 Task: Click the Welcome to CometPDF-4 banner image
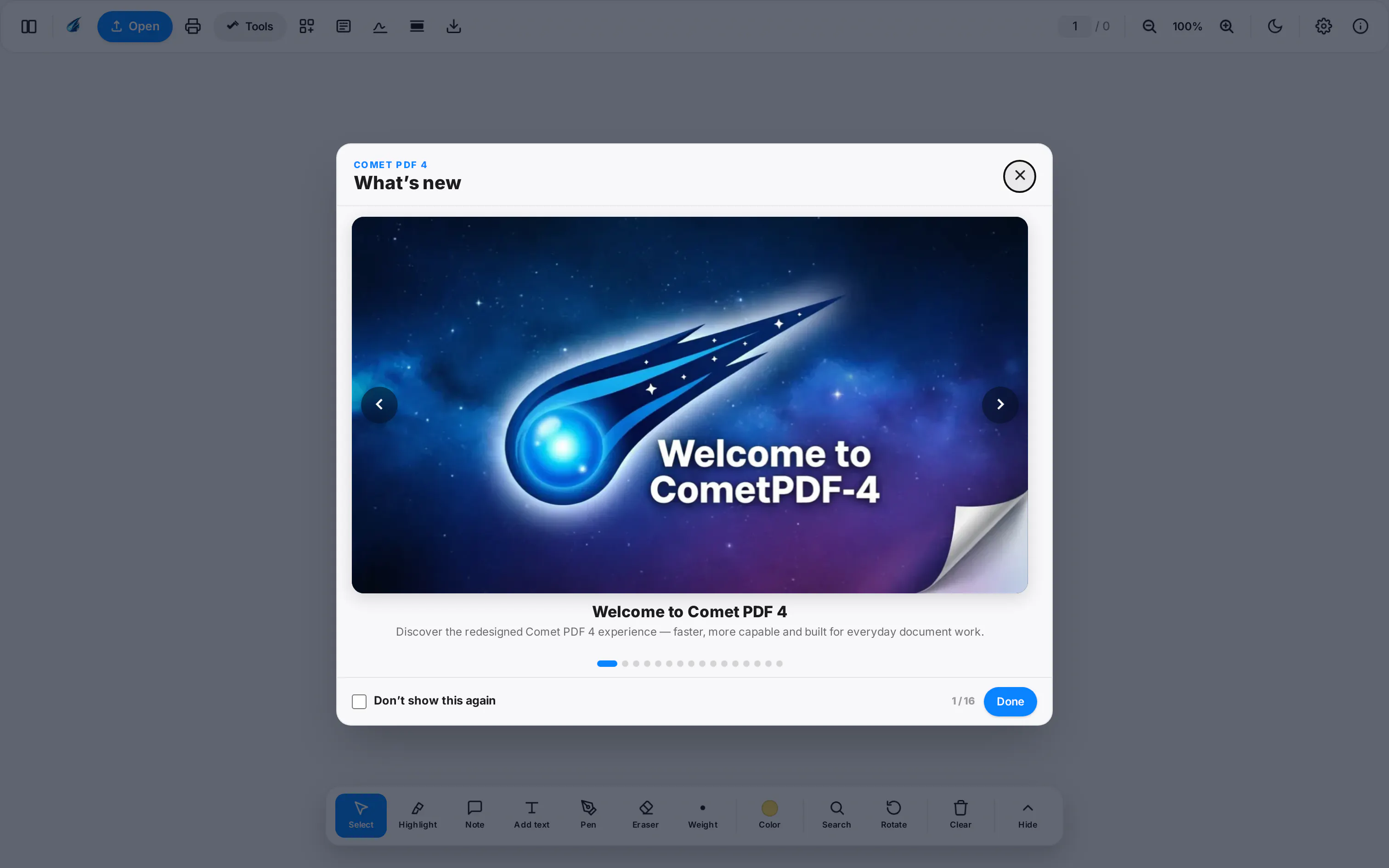[689, 405]
